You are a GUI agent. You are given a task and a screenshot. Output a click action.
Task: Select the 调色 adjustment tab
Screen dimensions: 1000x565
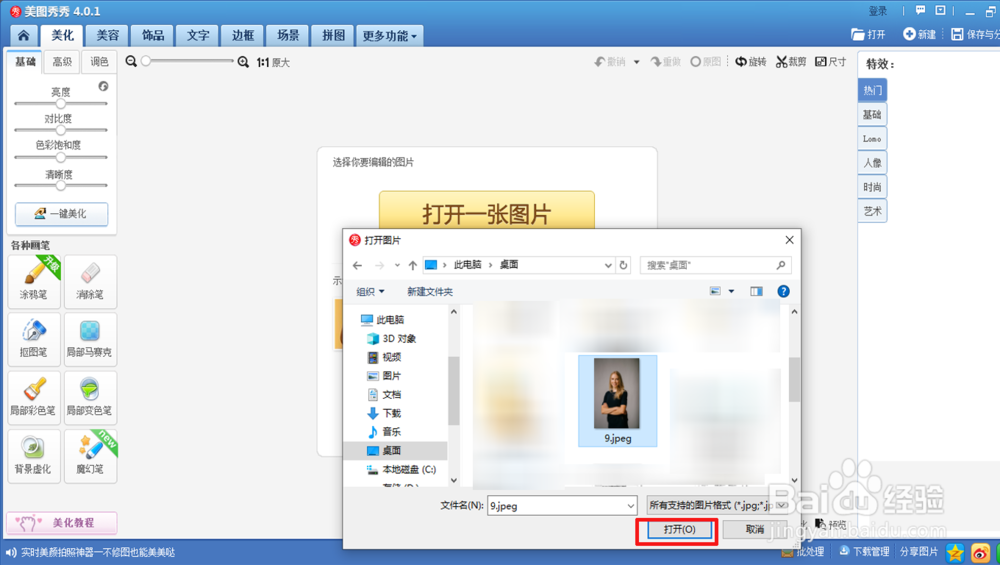pos(99,61)
